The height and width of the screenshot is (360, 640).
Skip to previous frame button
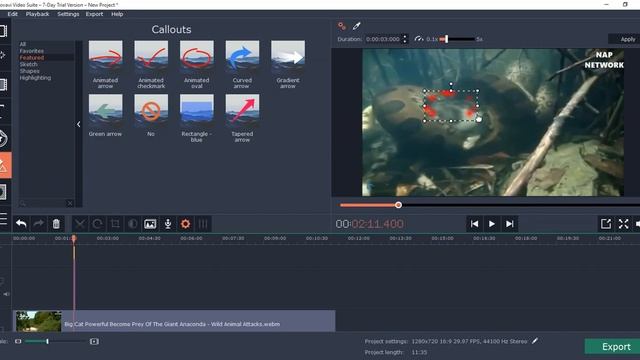tap(474, 224)
